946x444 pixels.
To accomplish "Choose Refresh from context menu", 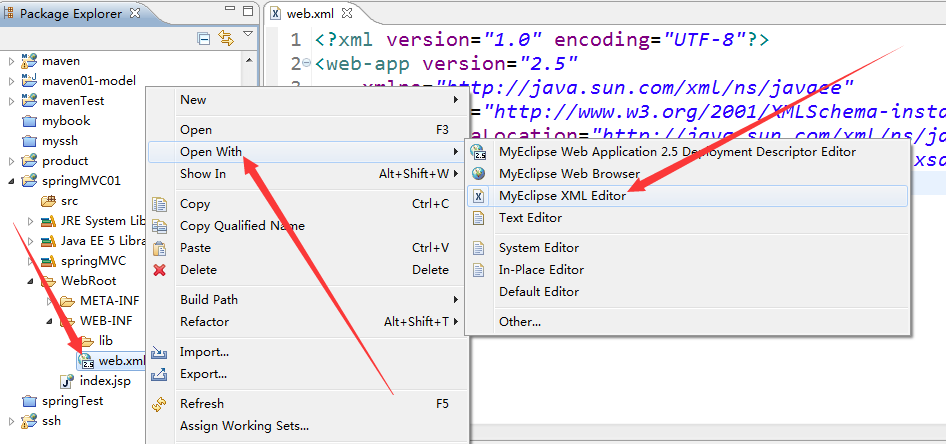I will (x=307, y=404).
